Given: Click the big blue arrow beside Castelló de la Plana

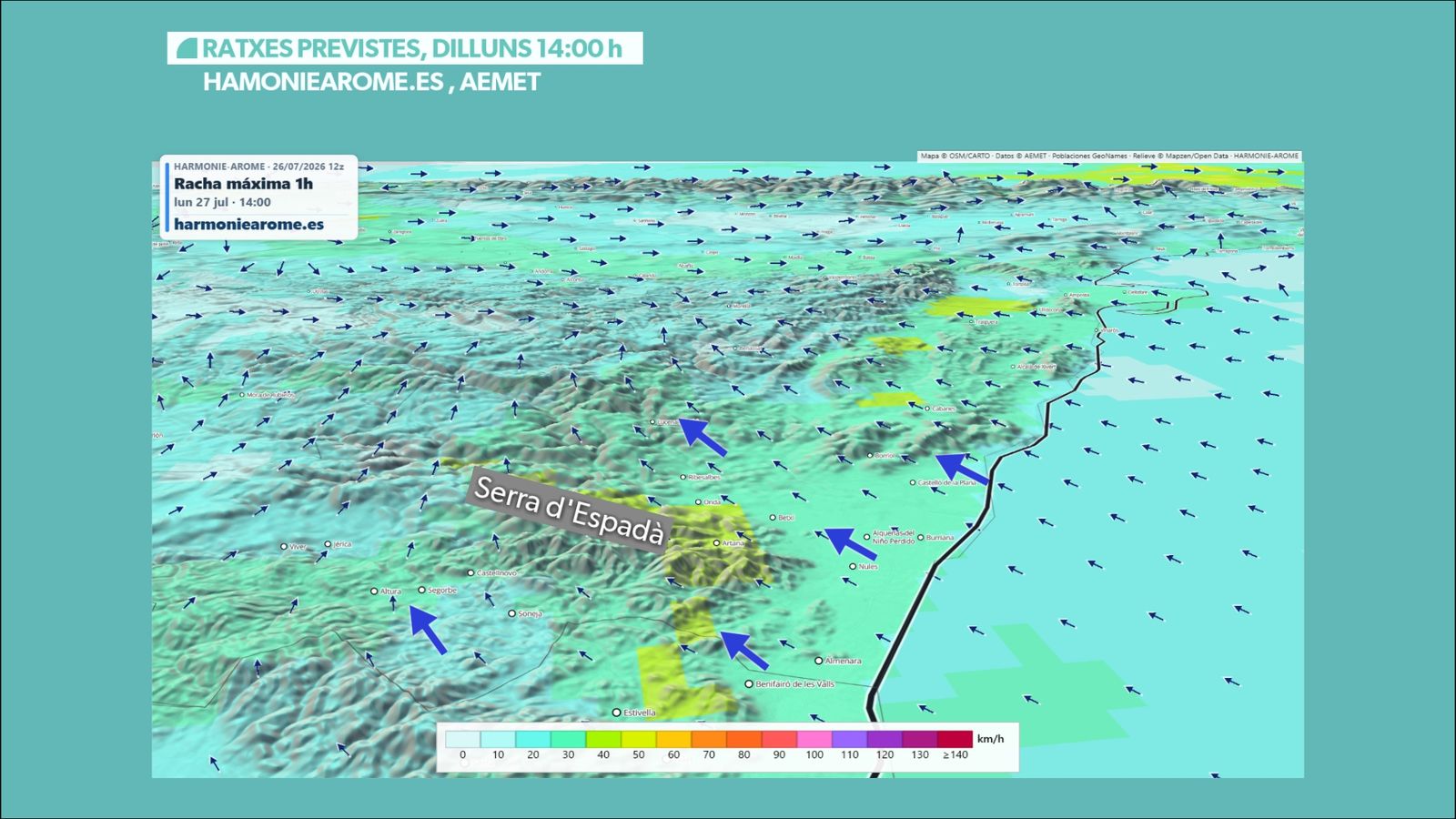Looking at the screenshot, I should click(962, 469).
